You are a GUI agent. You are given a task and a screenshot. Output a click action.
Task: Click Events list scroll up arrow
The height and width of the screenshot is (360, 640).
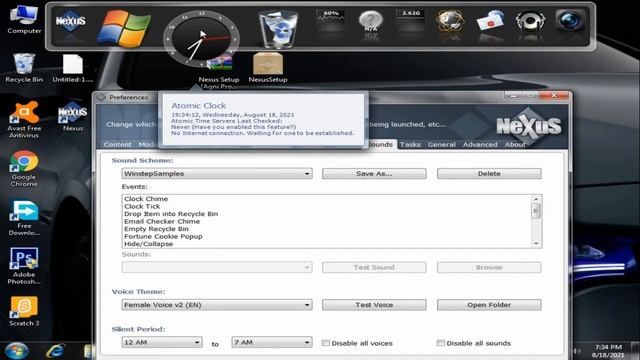[x=536, y=199]
